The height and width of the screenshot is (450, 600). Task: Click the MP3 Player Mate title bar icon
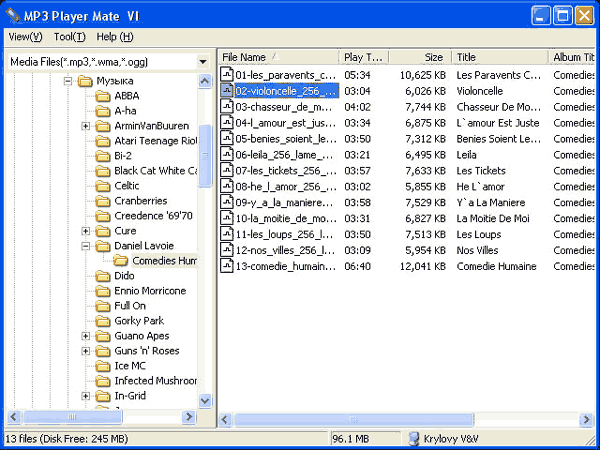point(13,16)
